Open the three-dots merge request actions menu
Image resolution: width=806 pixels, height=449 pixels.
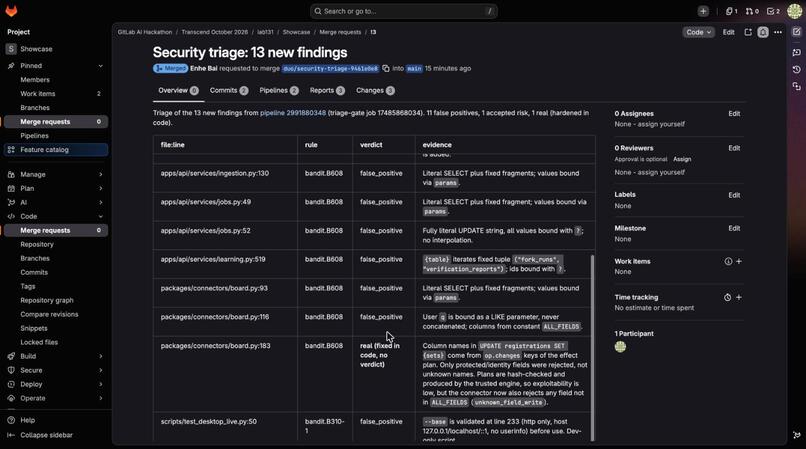[778, 32]
